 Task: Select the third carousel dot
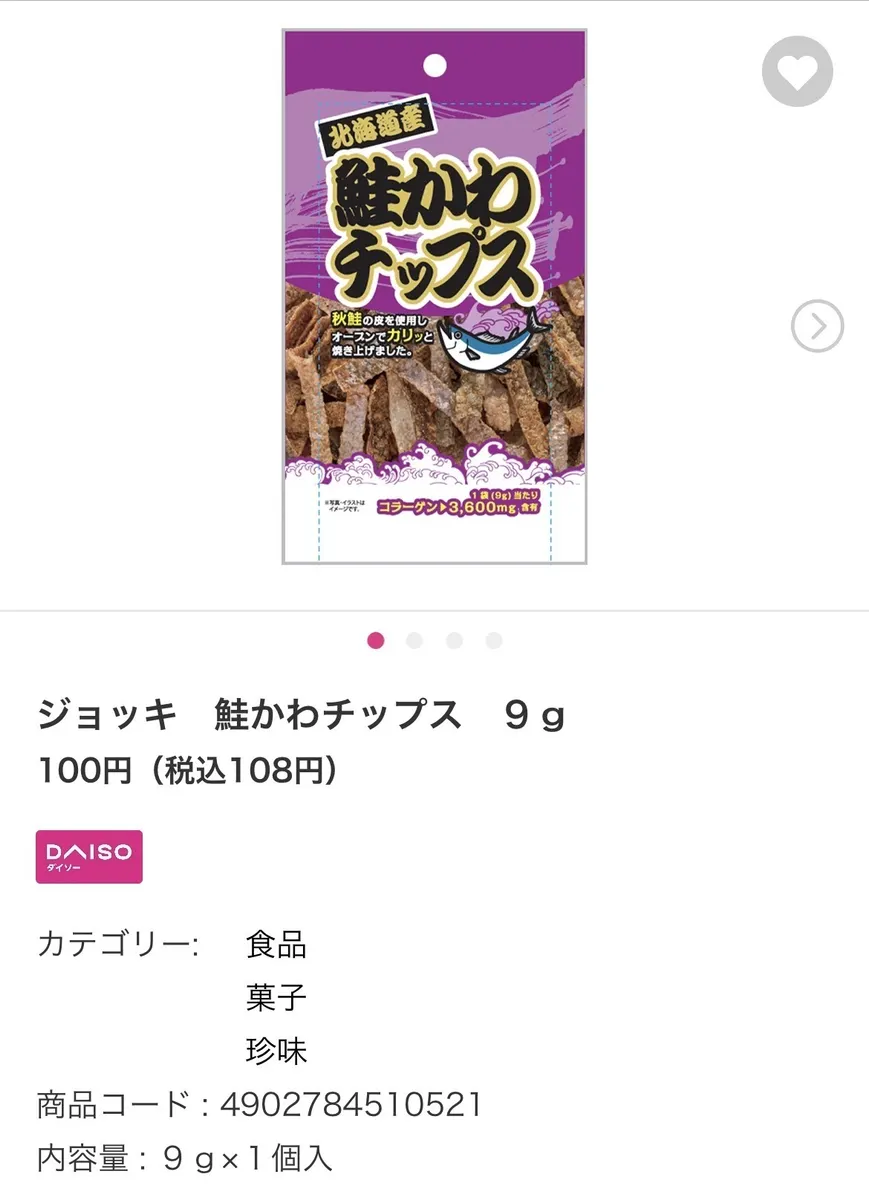click(454, 641)
